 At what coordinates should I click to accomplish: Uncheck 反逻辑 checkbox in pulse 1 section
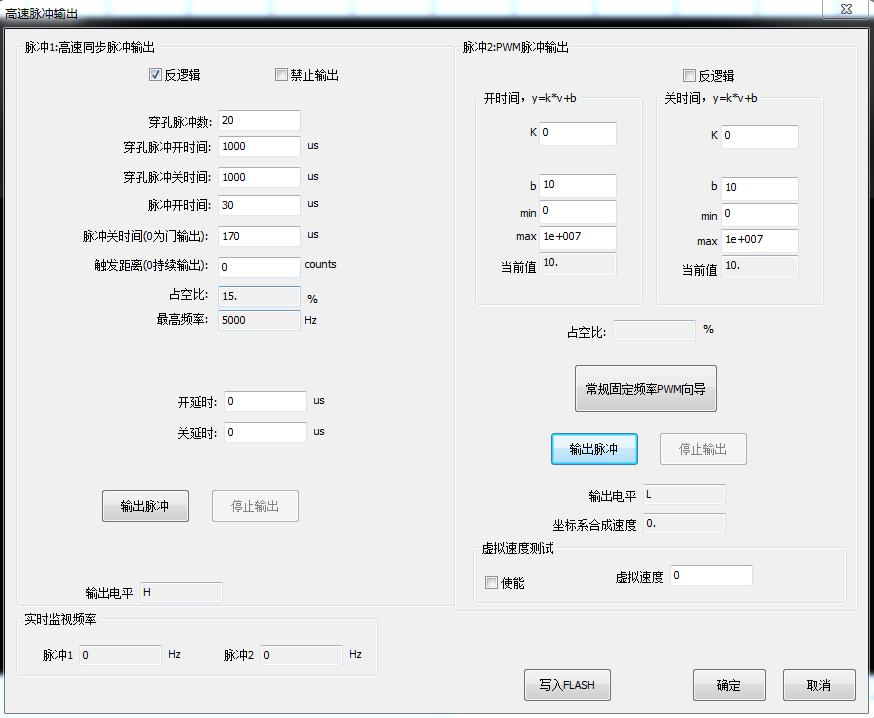pos(156,75)
